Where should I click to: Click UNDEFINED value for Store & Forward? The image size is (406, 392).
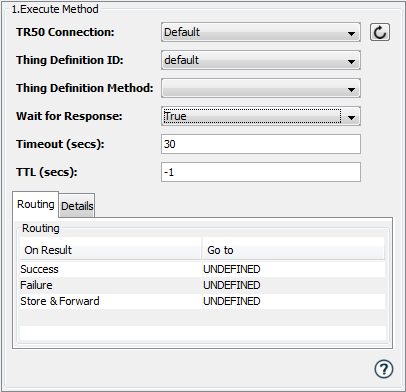coord(232,301)
